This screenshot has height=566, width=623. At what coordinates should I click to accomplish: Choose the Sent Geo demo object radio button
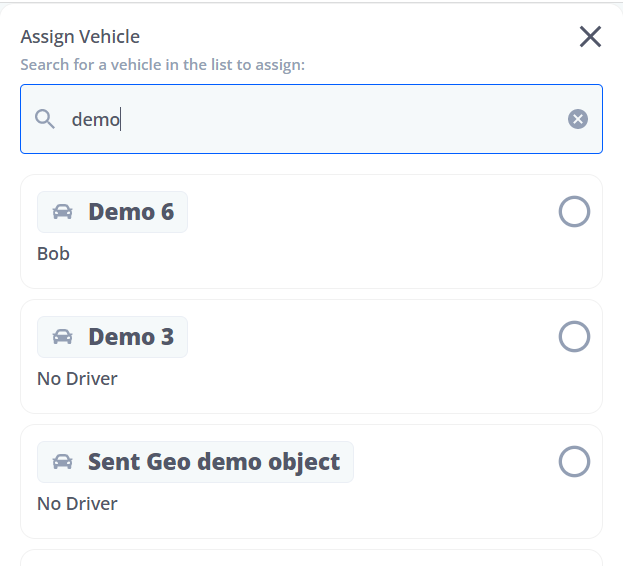(574, 462)
